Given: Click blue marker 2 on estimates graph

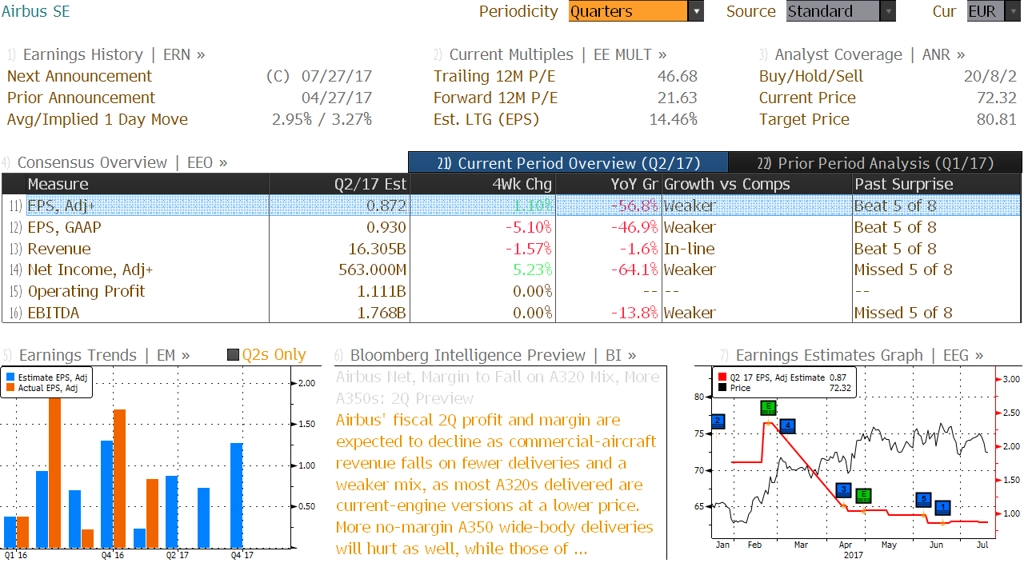Looking at the screenshot, I should (718, 421).
